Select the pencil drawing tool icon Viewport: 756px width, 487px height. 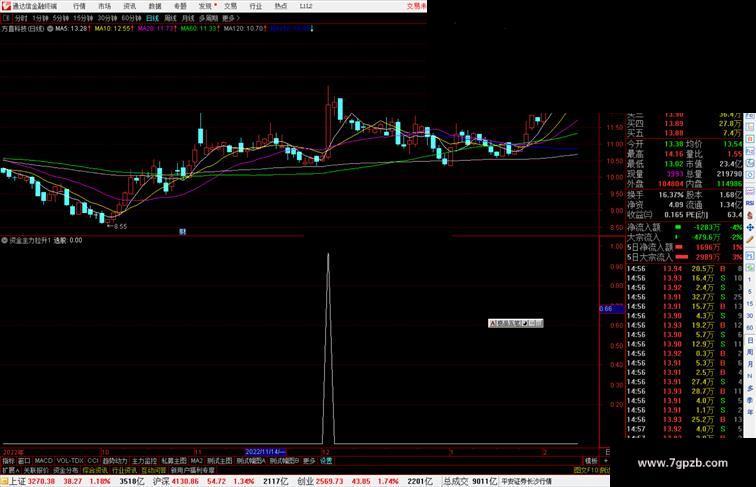[750, 239]
